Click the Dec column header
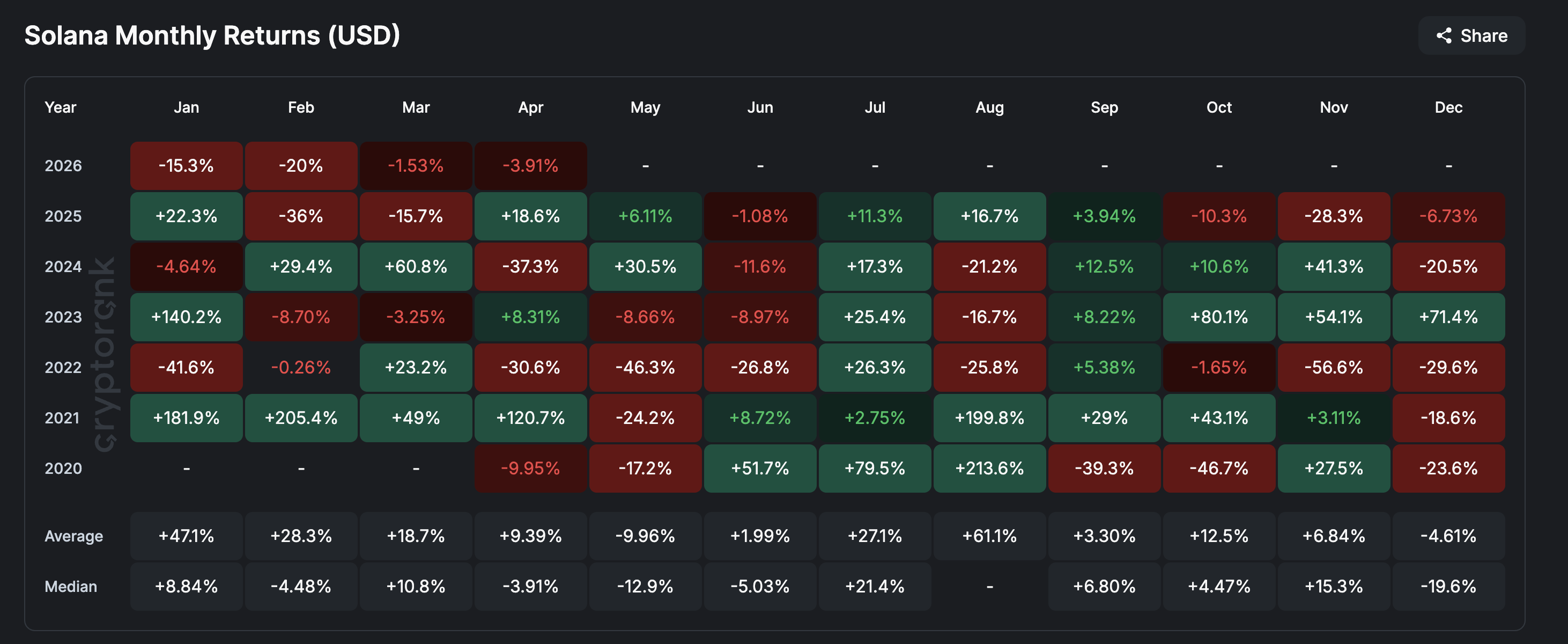Screen dimensions: 1568x644 click(x=1448, y=107)
